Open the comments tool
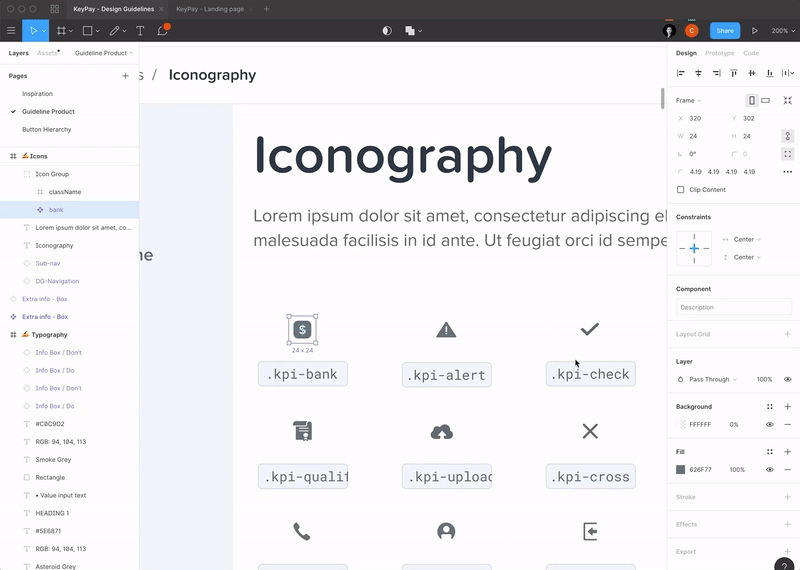The image size is (800, 570). coord(163,31)
